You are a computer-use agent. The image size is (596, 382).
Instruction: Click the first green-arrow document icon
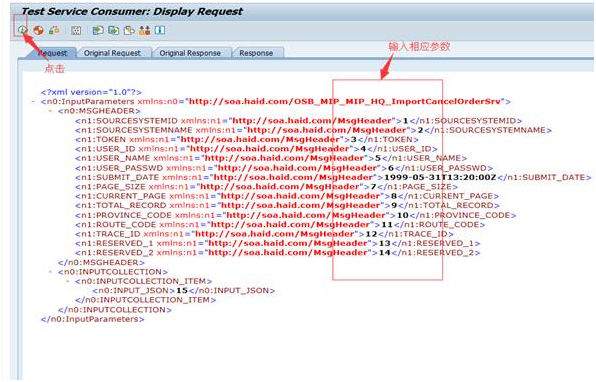tap(98, 30)
